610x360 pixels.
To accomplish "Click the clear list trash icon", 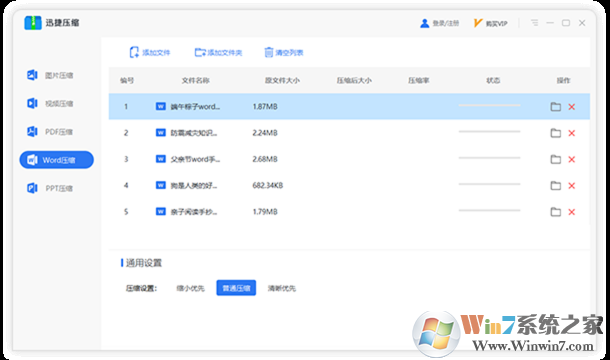I will click(268, 53).
